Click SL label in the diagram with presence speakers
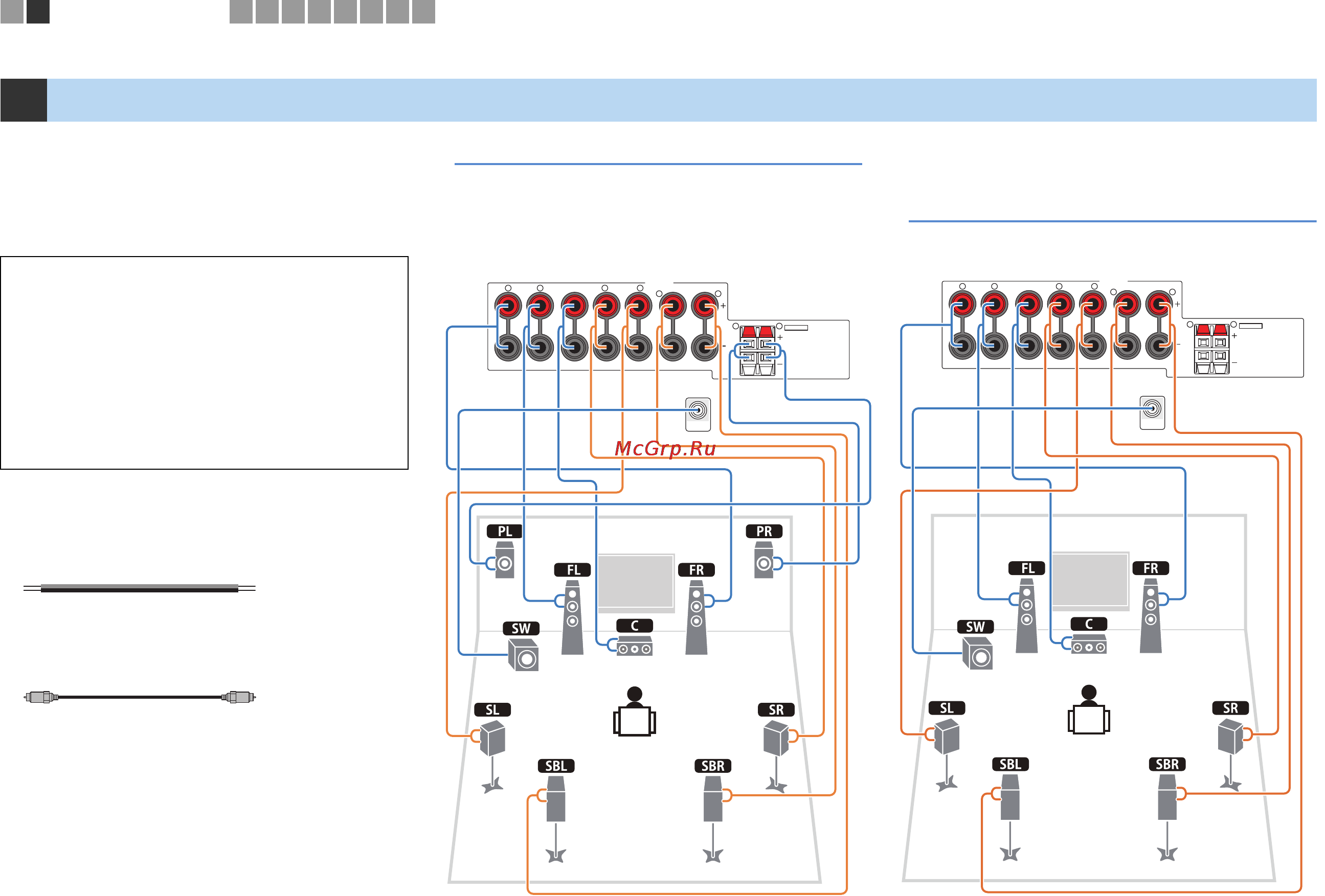 [492, 710]
